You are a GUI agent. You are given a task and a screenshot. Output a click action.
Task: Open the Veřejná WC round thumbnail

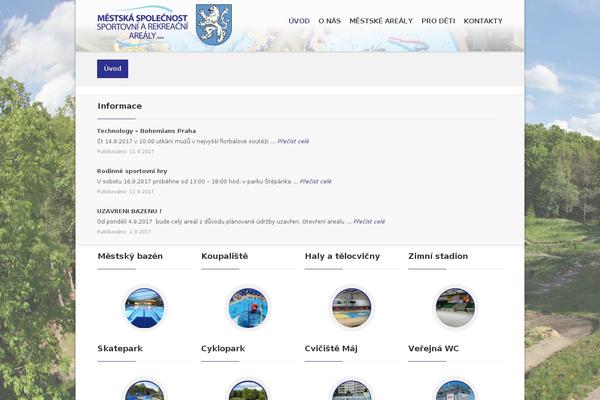tap(455, 390)
